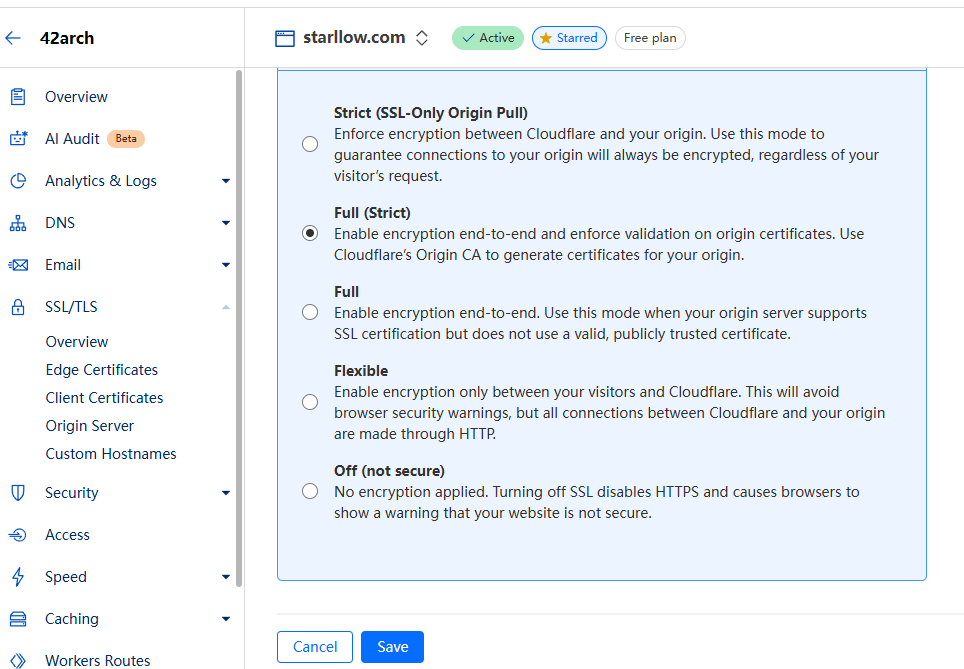This screenshot has height=669, width=964.
Task: Open the starllow.com domain switcher chevrons
Action: click(422, 38)
